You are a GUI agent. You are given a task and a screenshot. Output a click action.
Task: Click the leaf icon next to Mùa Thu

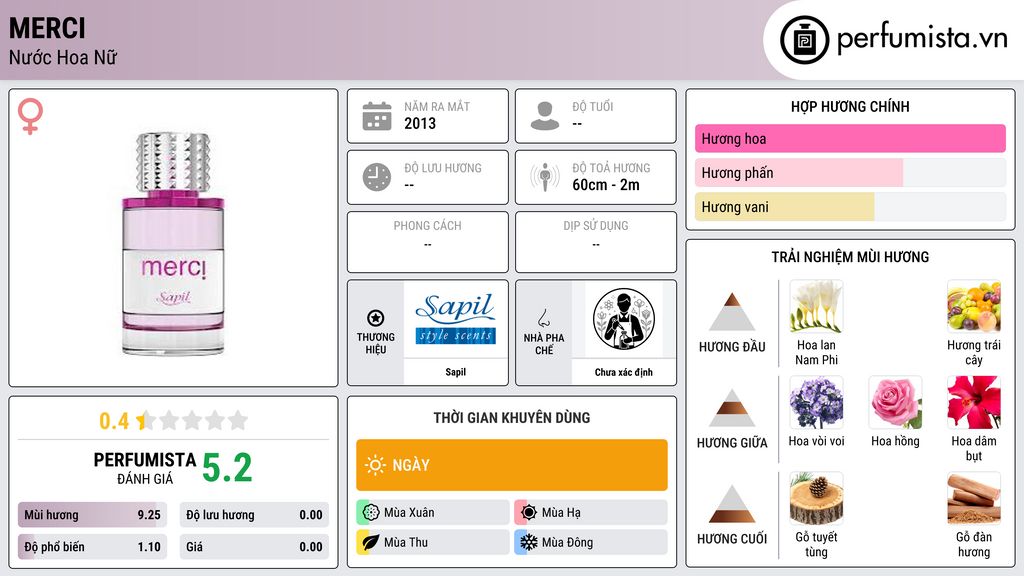click(371, 542)
